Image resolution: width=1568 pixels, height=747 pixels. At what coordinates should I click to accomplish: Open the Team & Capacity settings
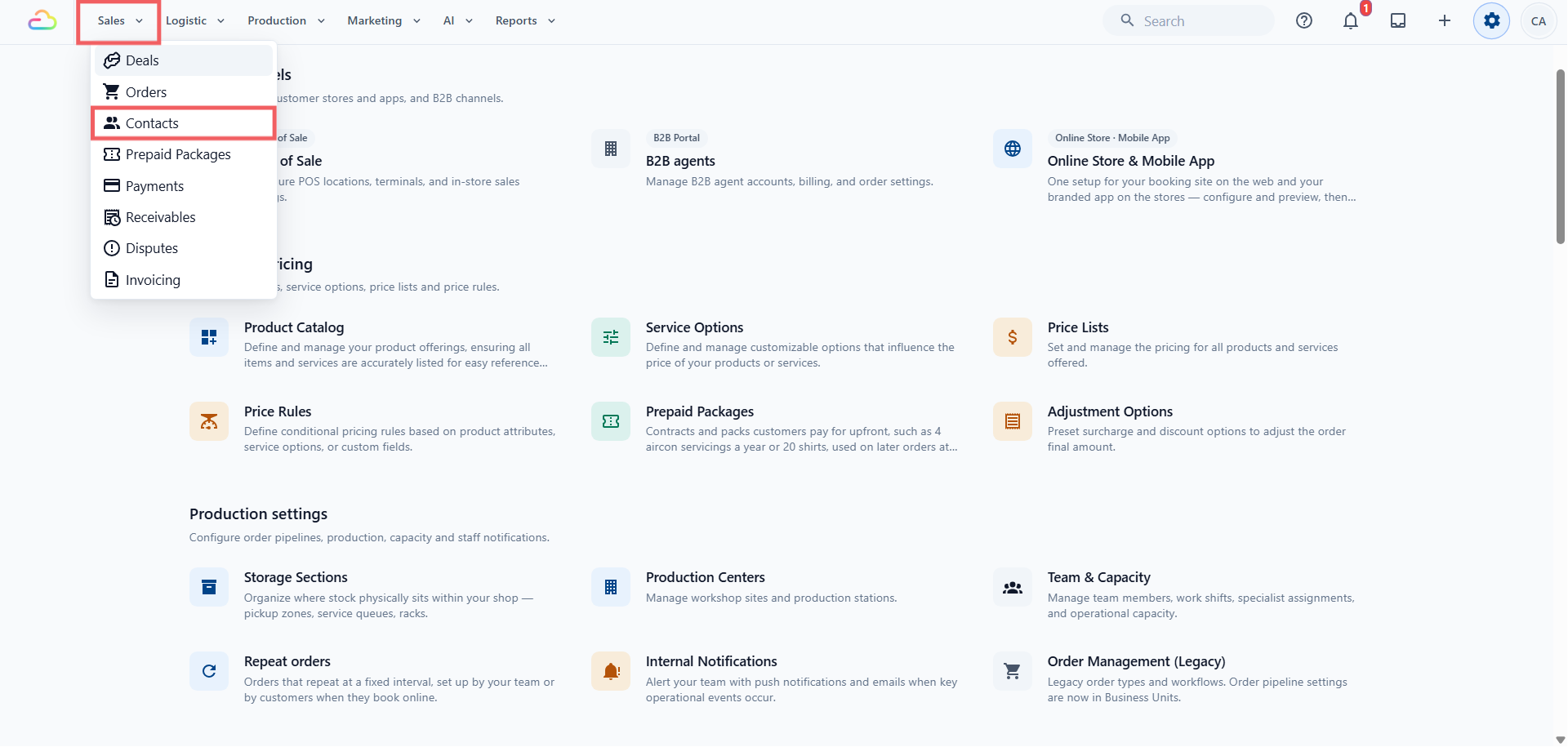click(1099, 577)
